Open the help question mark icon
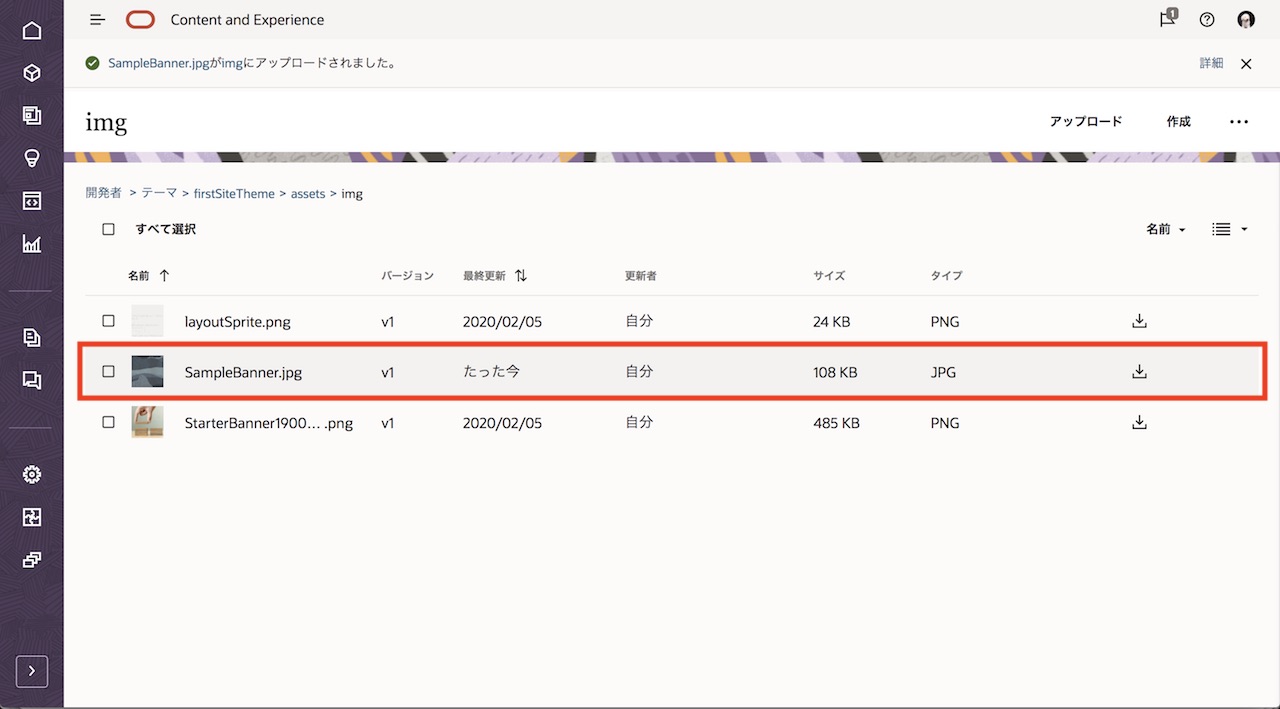The height and width of the screenshot is (709, 1280). 1207,20
